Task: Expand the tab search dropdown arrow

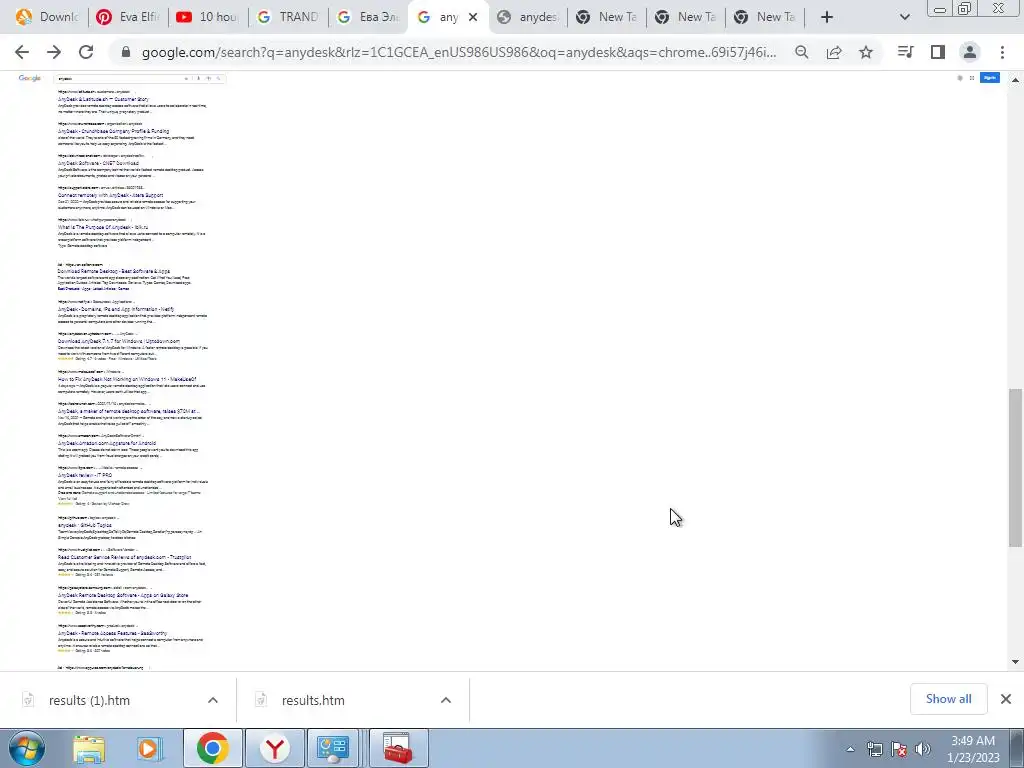Action: coord(904,17)
